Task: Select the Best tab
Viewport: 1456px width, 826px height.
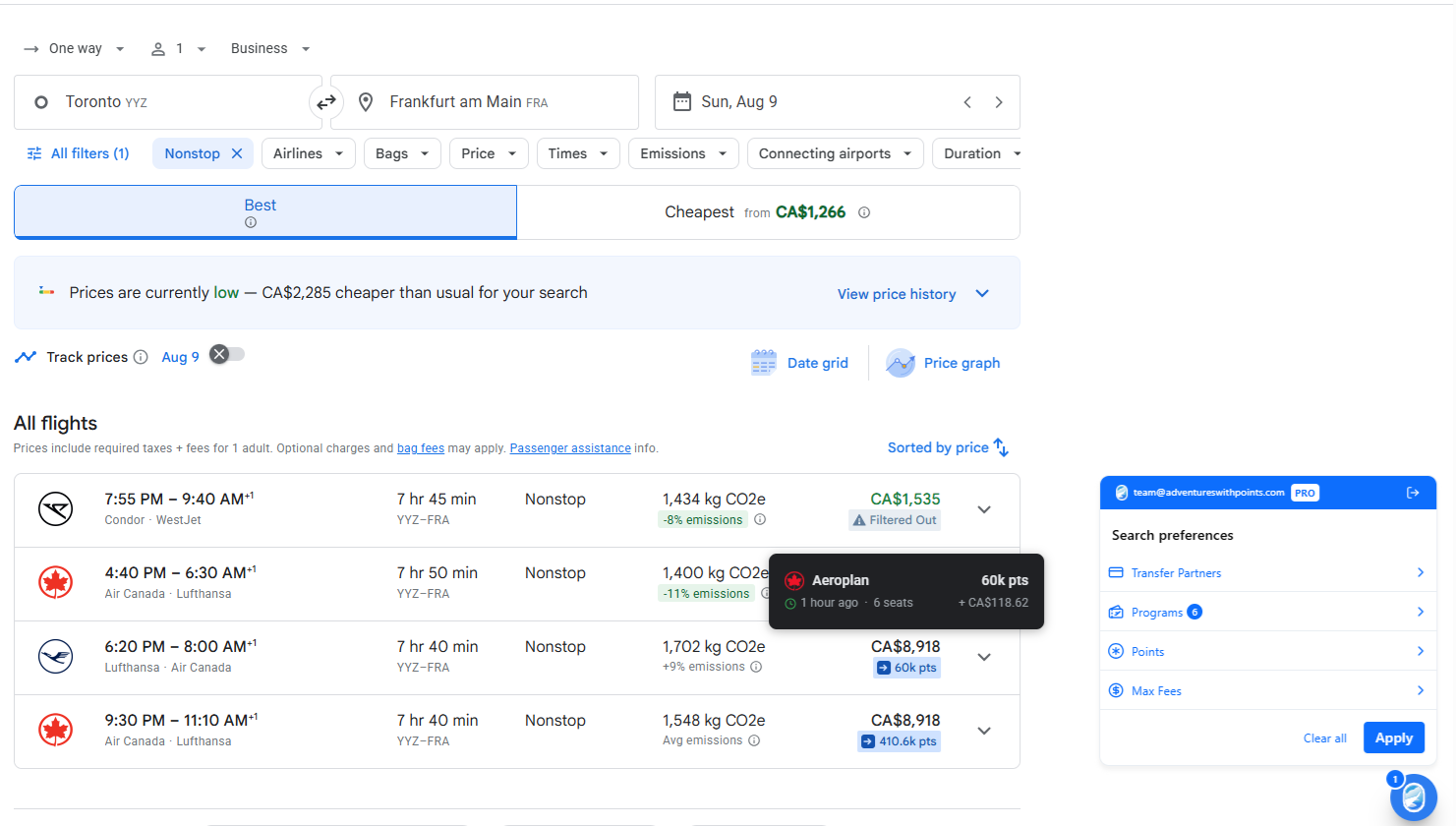Action: pyautogui.click(x=265, y=212)
